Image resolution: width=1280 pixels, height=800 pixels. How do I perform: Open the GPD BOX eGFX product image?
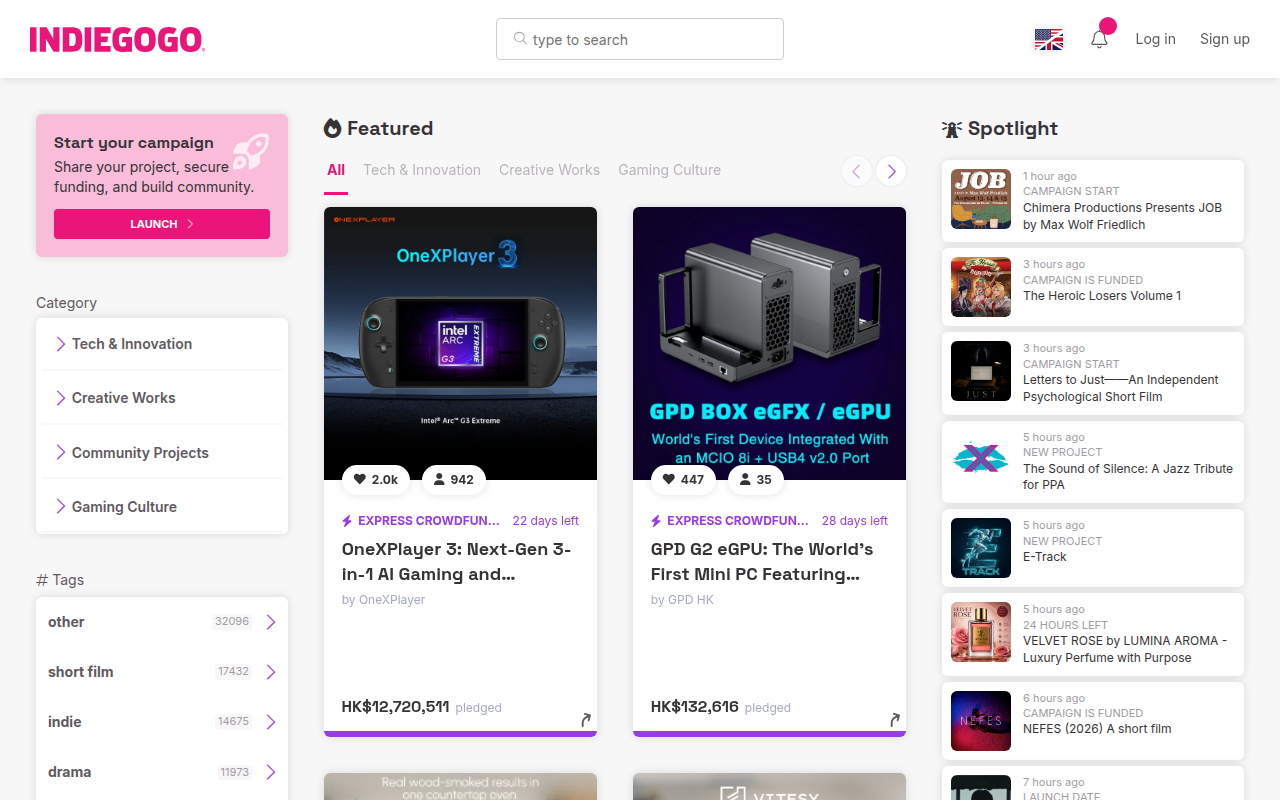(769, 343)
